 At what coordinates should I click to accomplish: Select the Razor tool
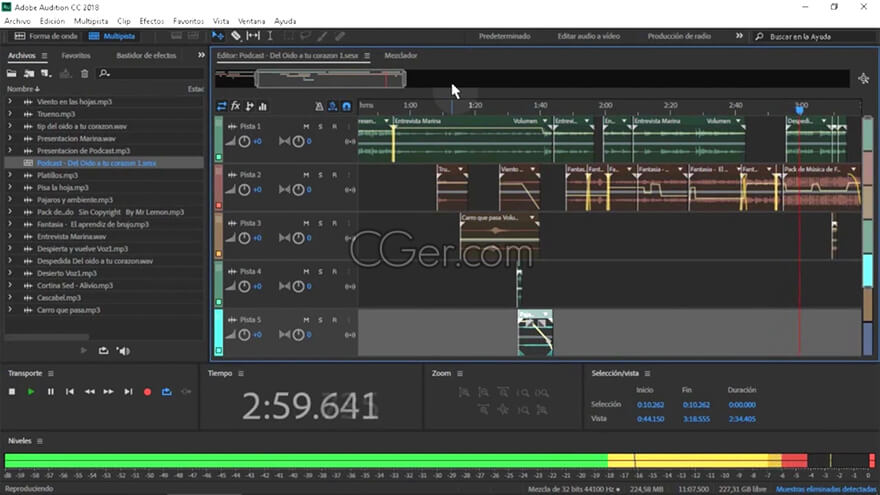[236, 36]
